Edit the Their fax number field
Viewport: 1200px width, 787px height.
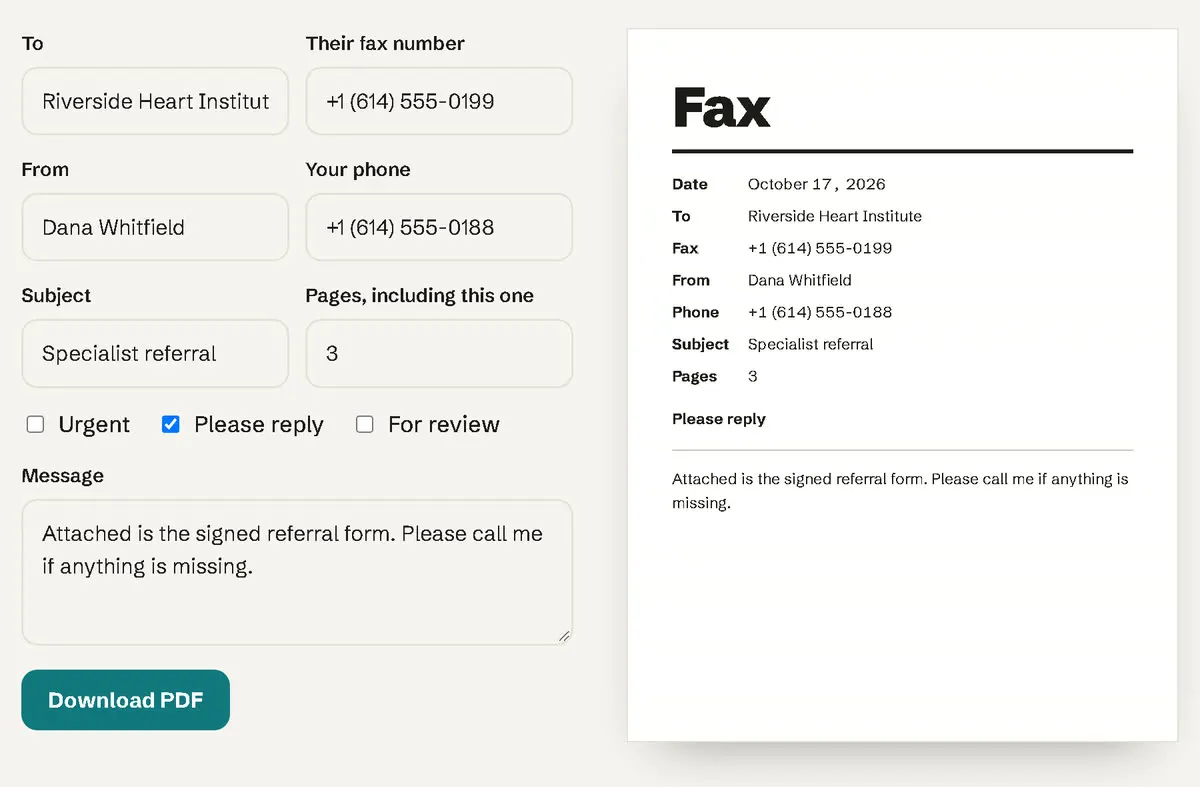click(439, 101)
